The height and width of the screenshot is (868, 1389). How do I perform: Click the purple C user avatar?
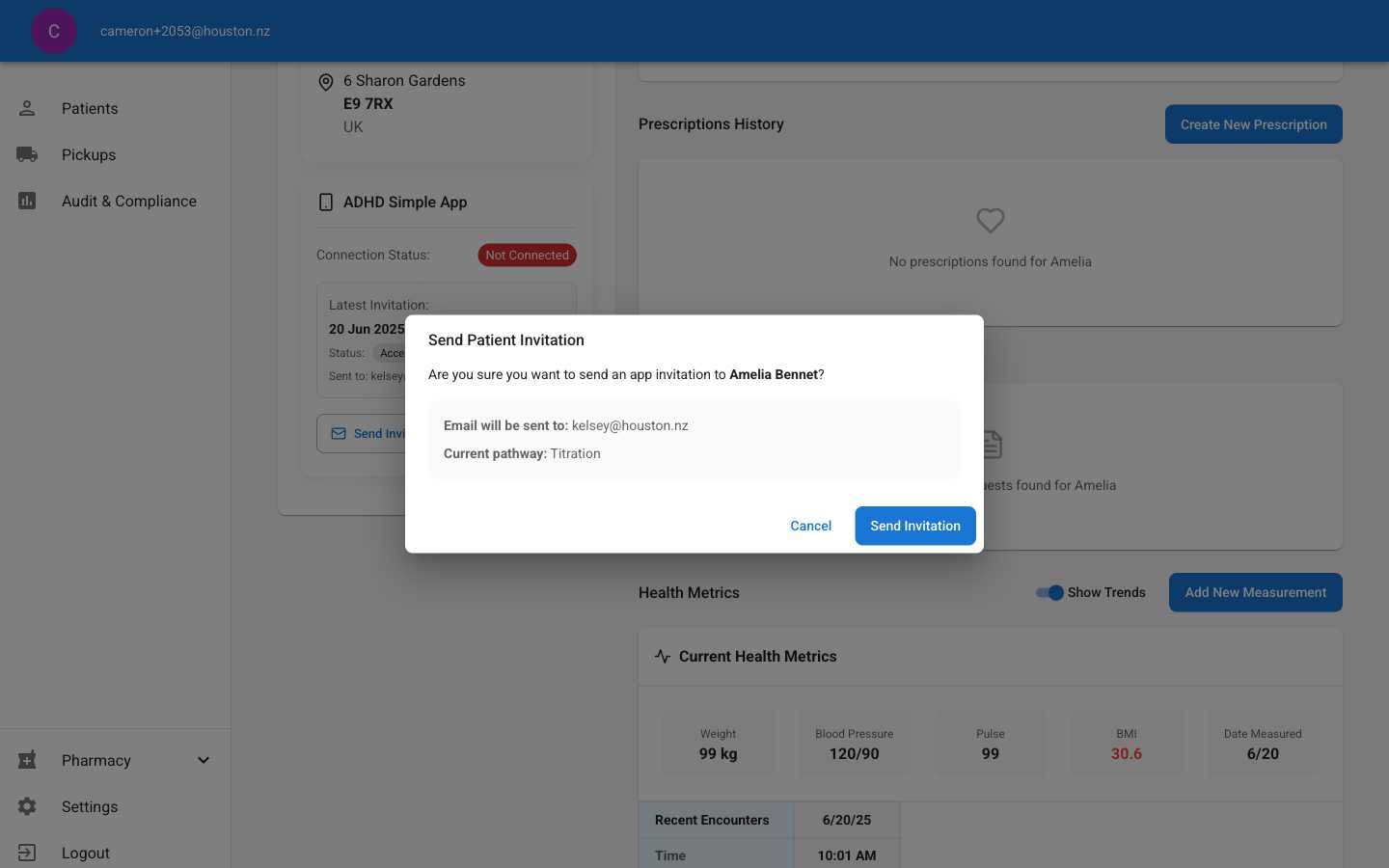[54, 31]
